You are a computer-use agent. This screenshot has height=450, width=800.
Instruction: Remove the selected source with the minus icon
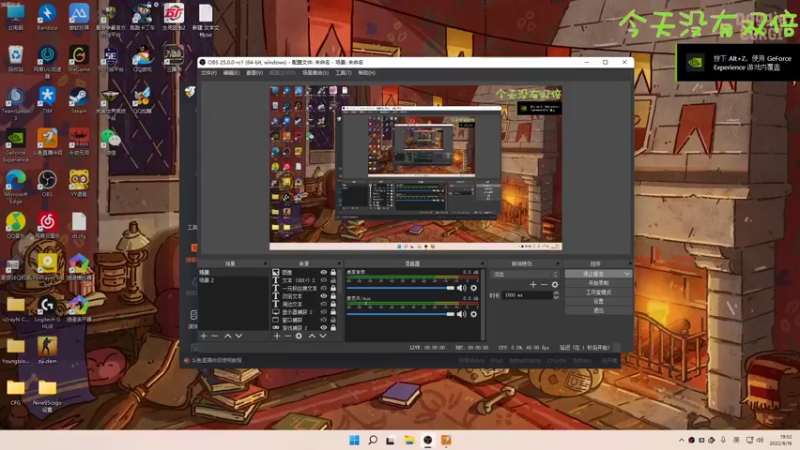coord(287,336)
